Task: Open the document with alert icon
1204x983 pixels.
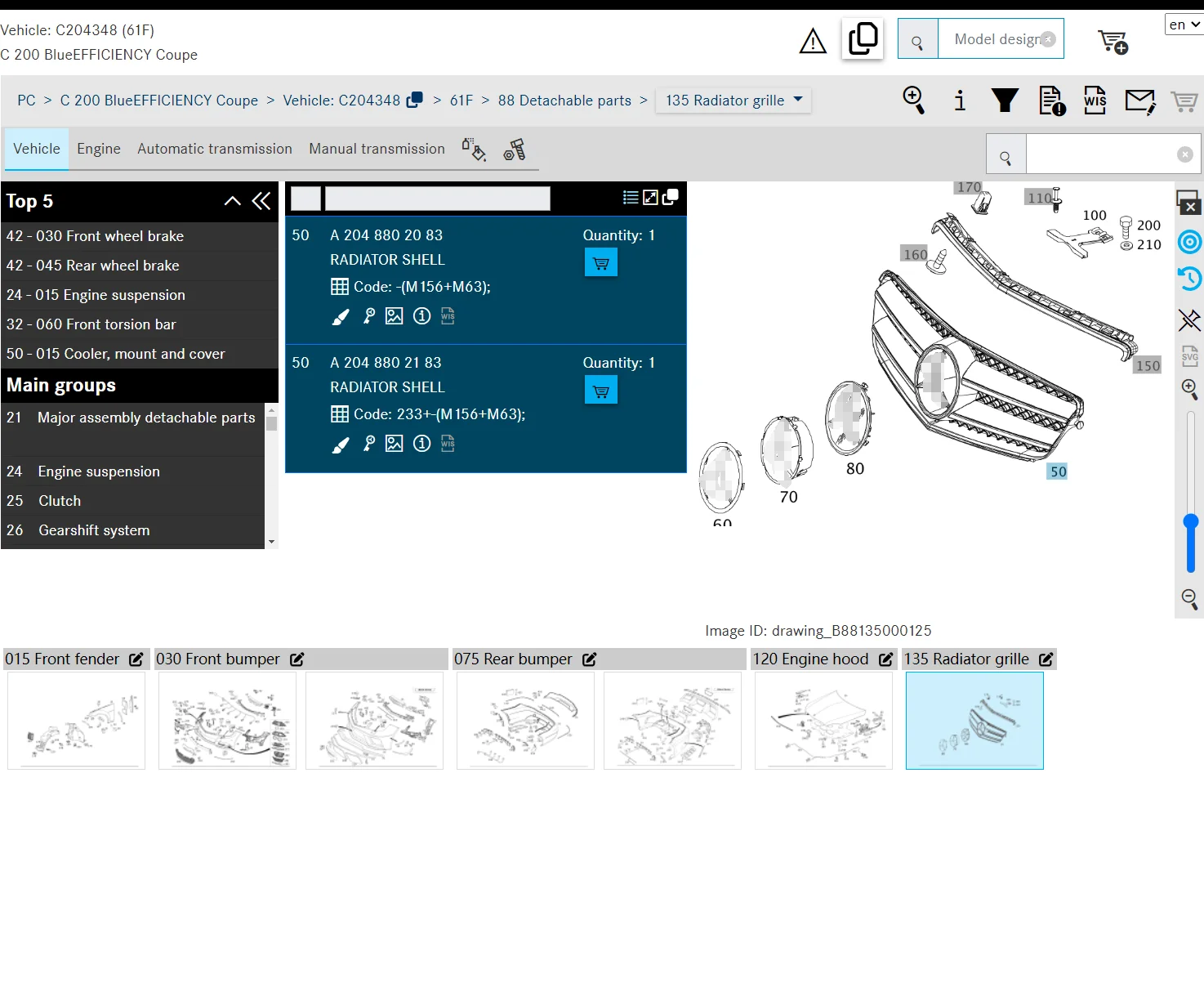Action: [1051, 101]
